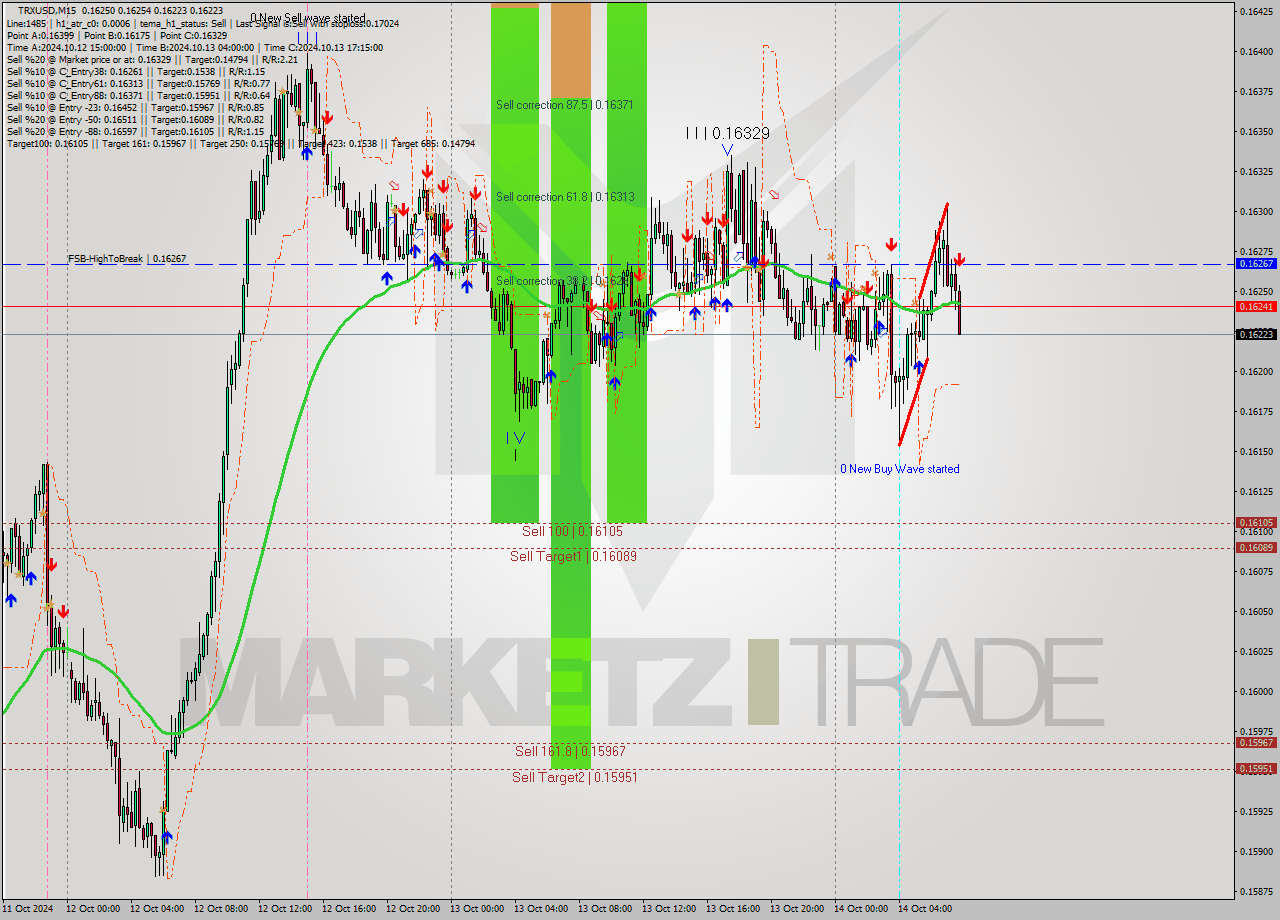Select the red 0.16105 price tag on axis

[1256, 522]
